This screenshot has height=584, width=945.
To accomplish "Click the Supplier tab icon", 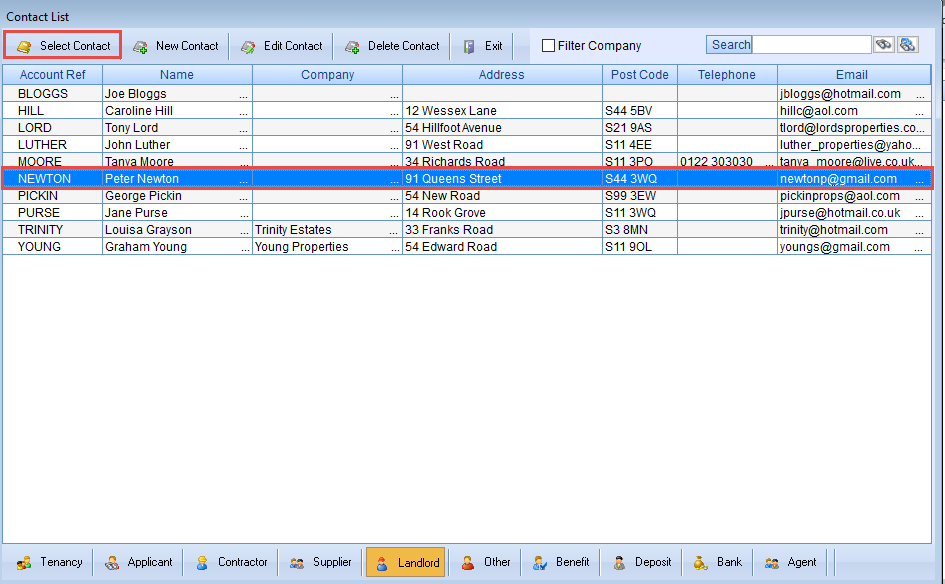I will click(297, 563).
